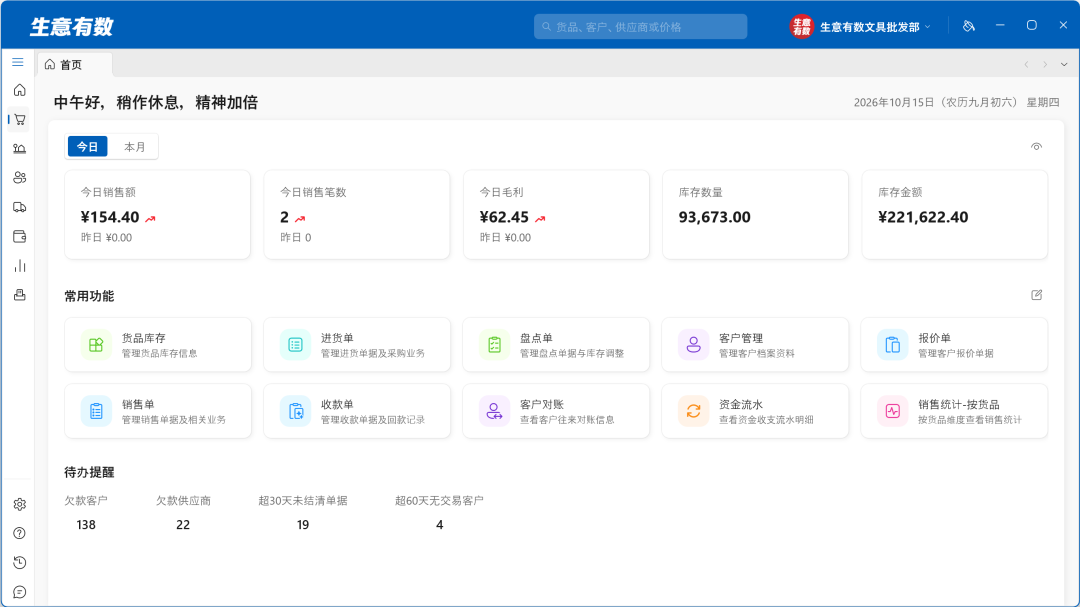Image resolution: width=1080 pixels, height=607 pixels.
Task: Click the 进货单 list icon
Action: [x=295, y=344]
